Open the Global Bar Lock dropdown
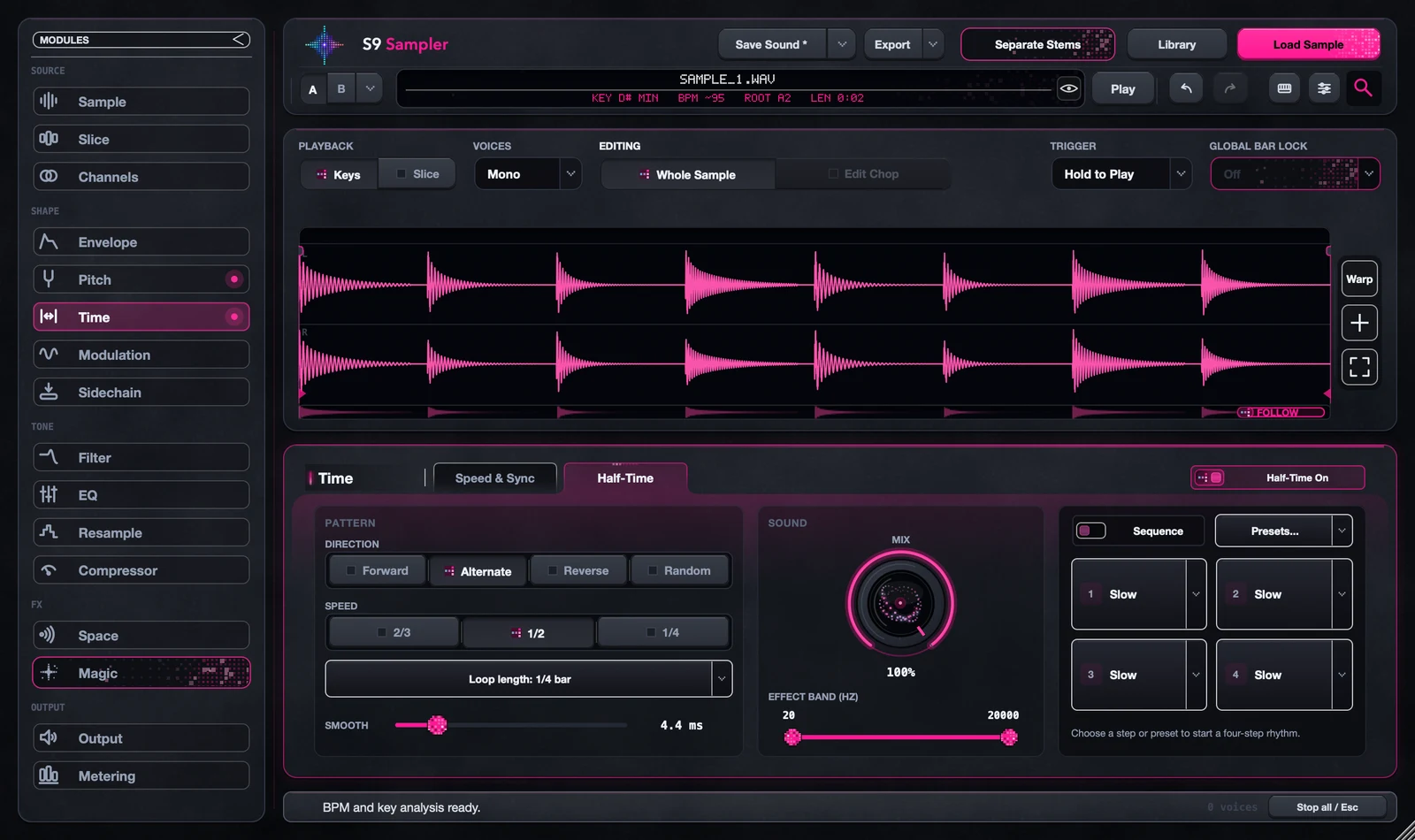 [1295, 174]
